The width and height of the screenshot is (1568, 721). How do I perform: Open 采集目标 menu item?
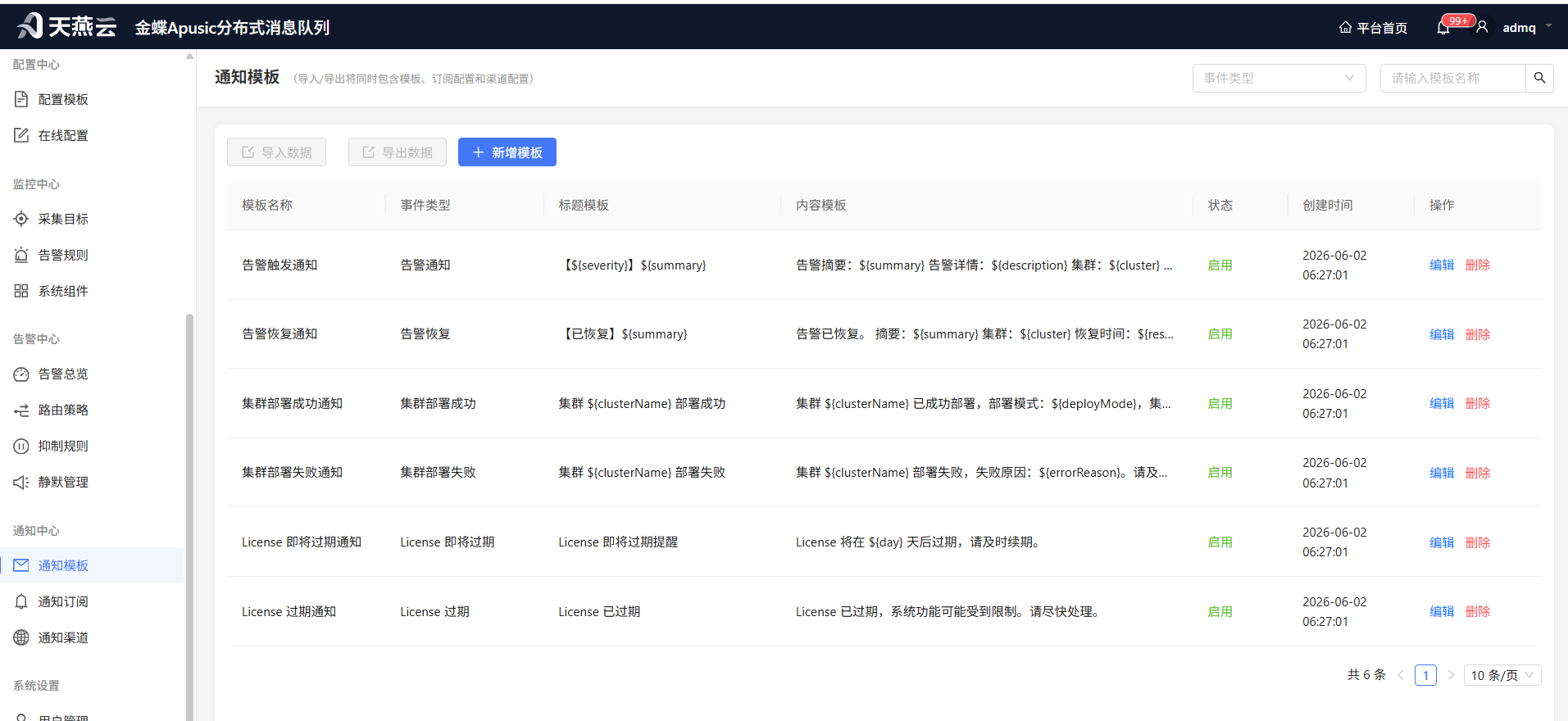click(x=92, y=219)
